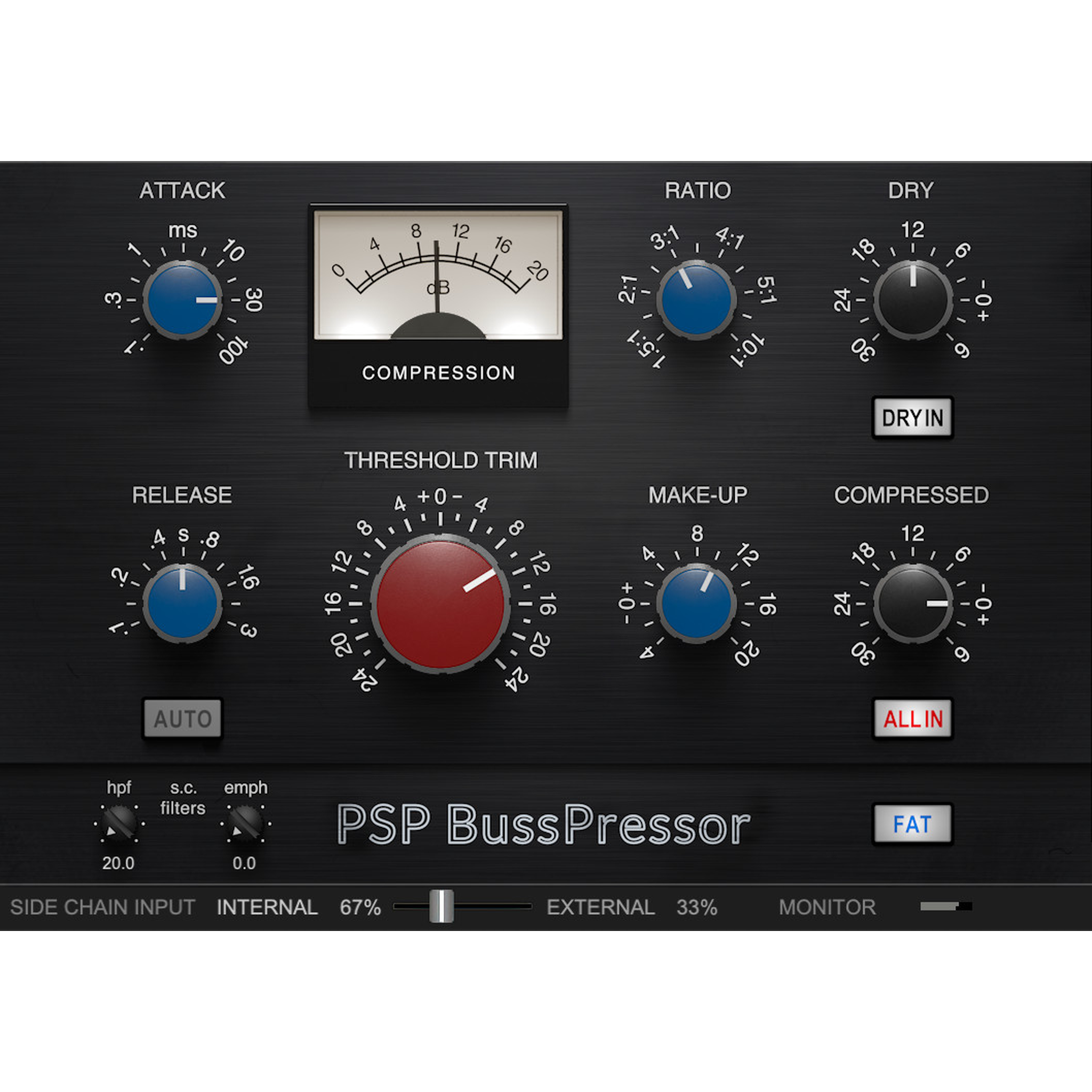Enable the AUTO release button
The height and width of the screenshot is (1092, 1092).
[x=182, y=718]
